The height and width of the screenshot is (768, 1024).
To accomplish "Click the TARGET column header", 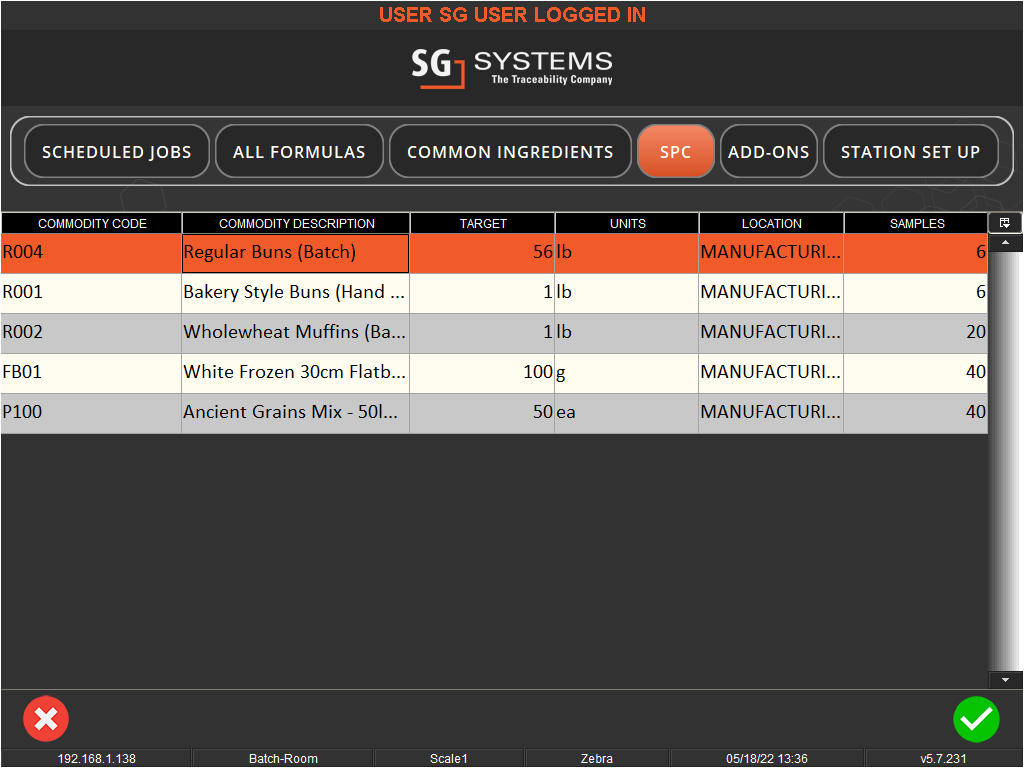I will [483, 223].
